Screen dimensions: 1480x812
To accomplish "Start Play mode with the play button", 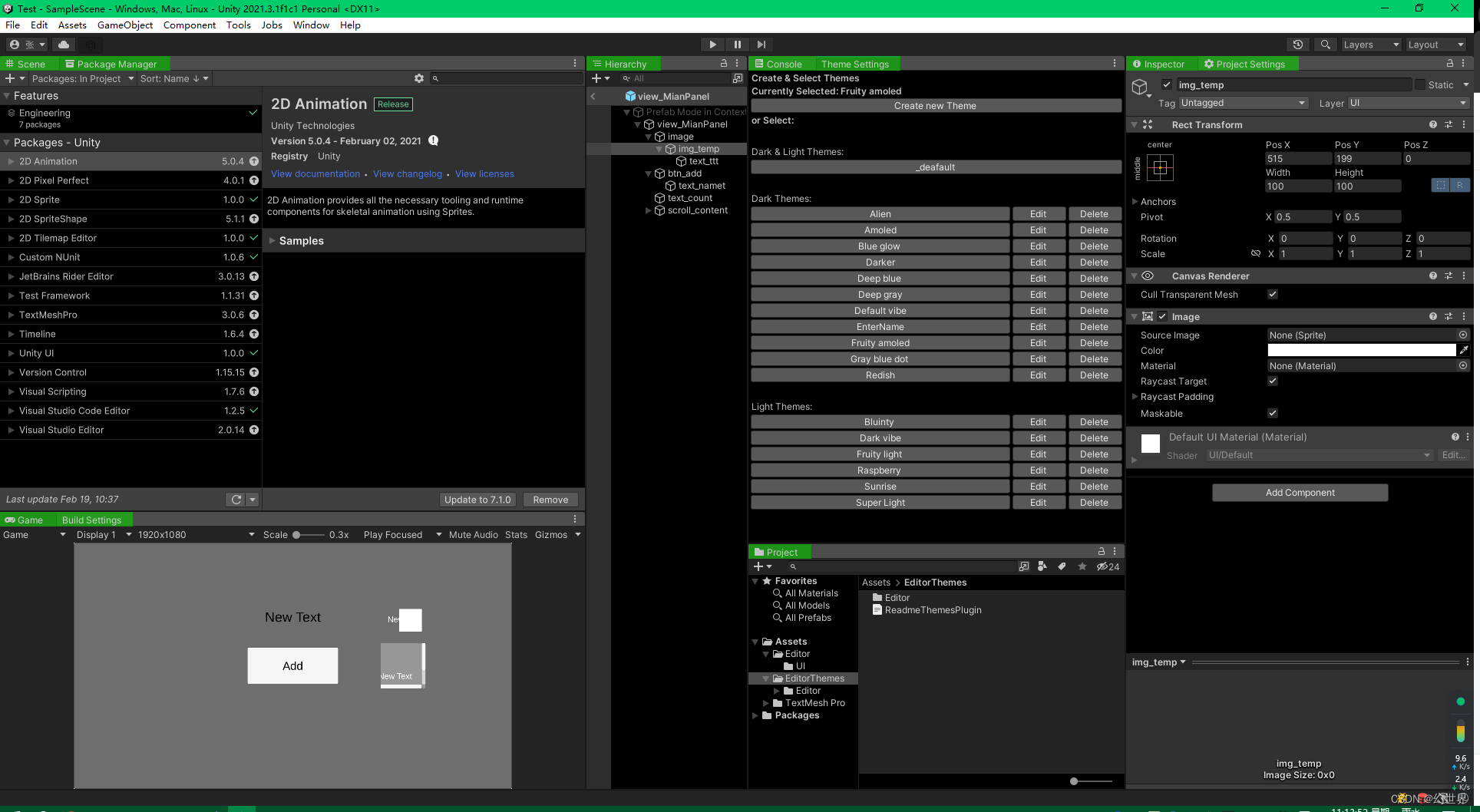I will click(x=712, y=45).
